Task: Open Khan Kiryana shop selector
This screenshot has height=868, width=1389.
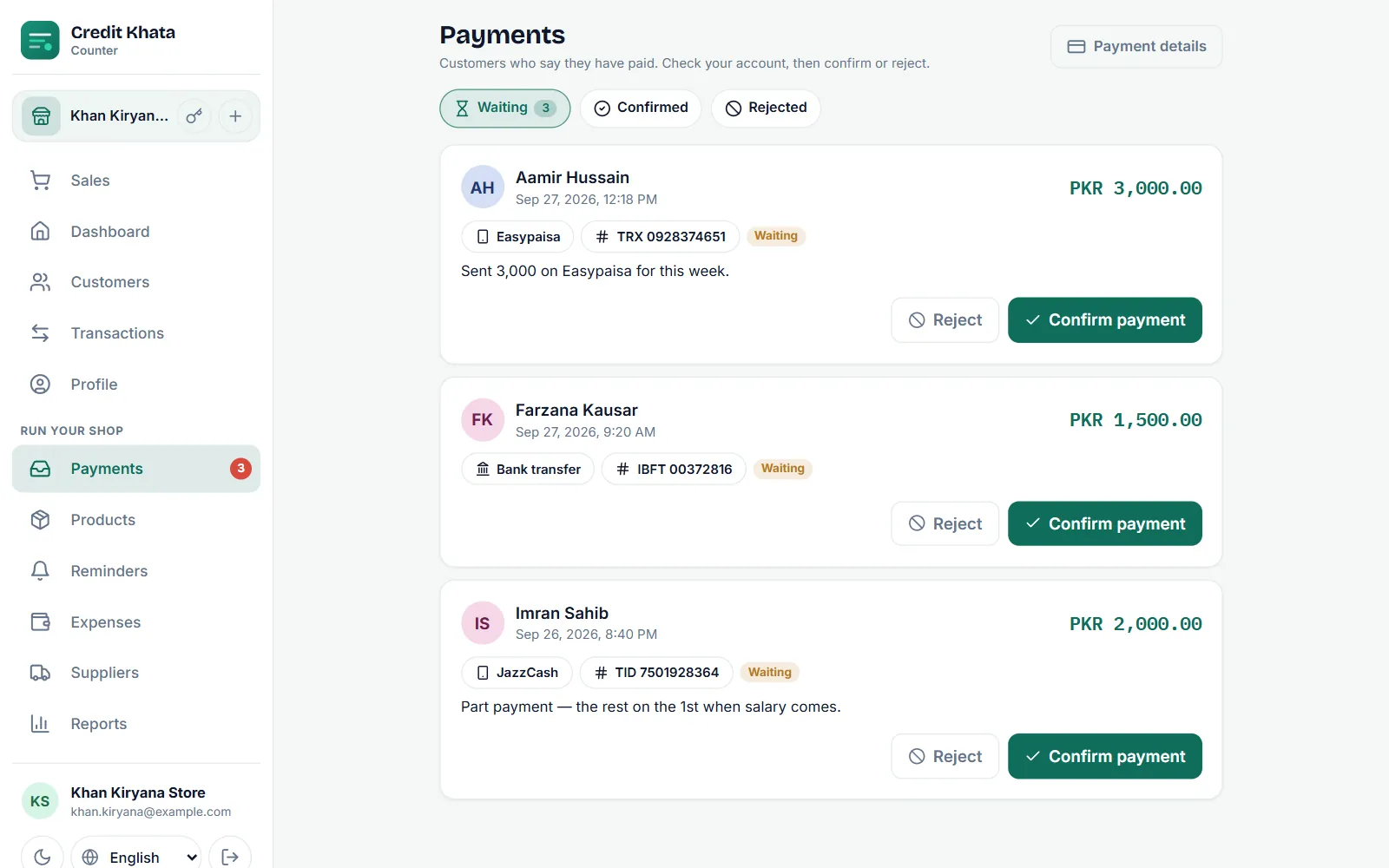Action: (x=95, y=115)
